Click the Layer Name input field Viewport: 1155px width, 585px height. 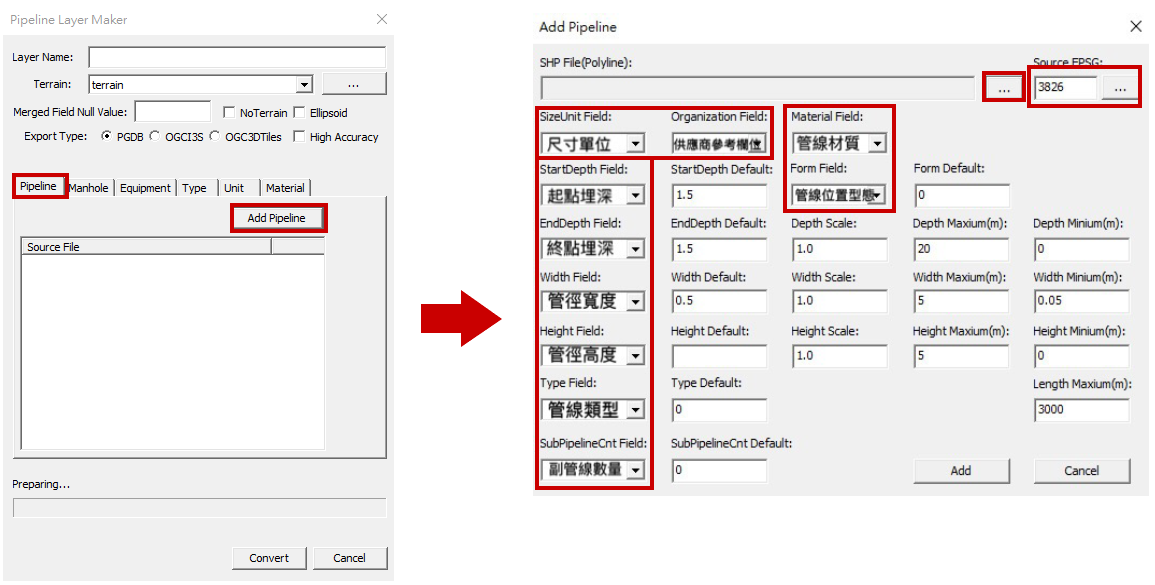pos(236,57)
